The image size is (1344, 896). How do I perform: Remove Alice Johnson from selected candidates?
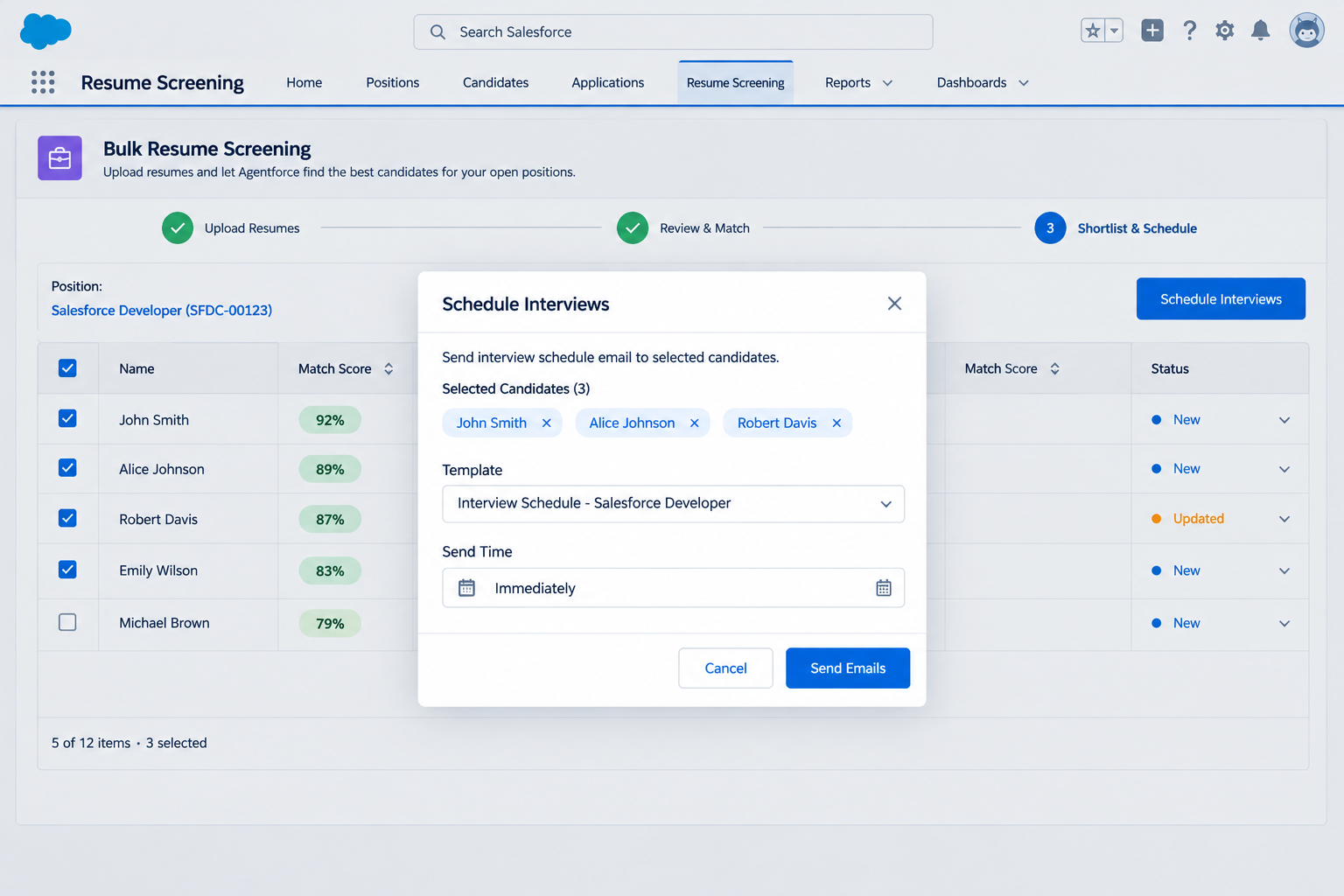(x=695, y=423)
